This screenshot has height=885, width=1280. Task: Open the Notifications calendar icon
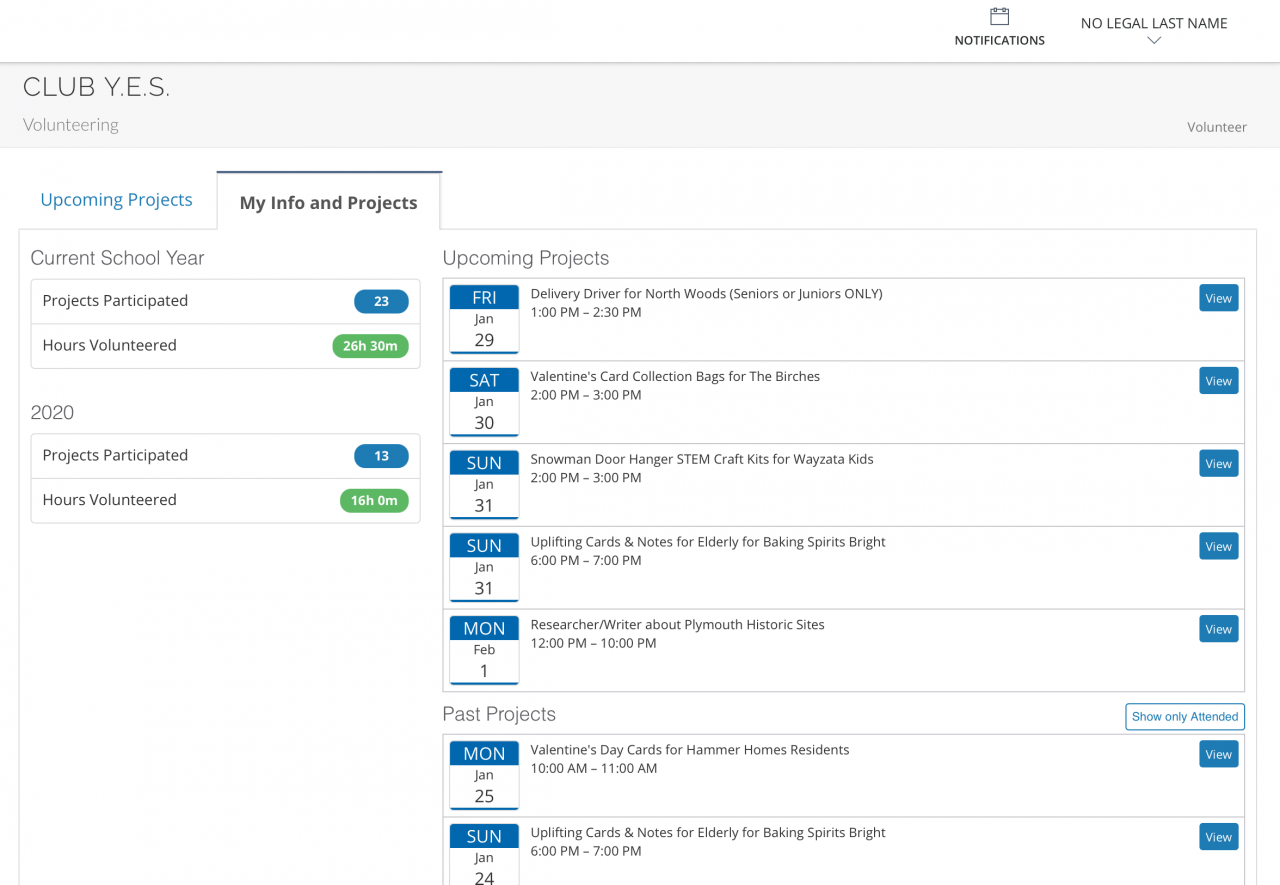[999, 17]
